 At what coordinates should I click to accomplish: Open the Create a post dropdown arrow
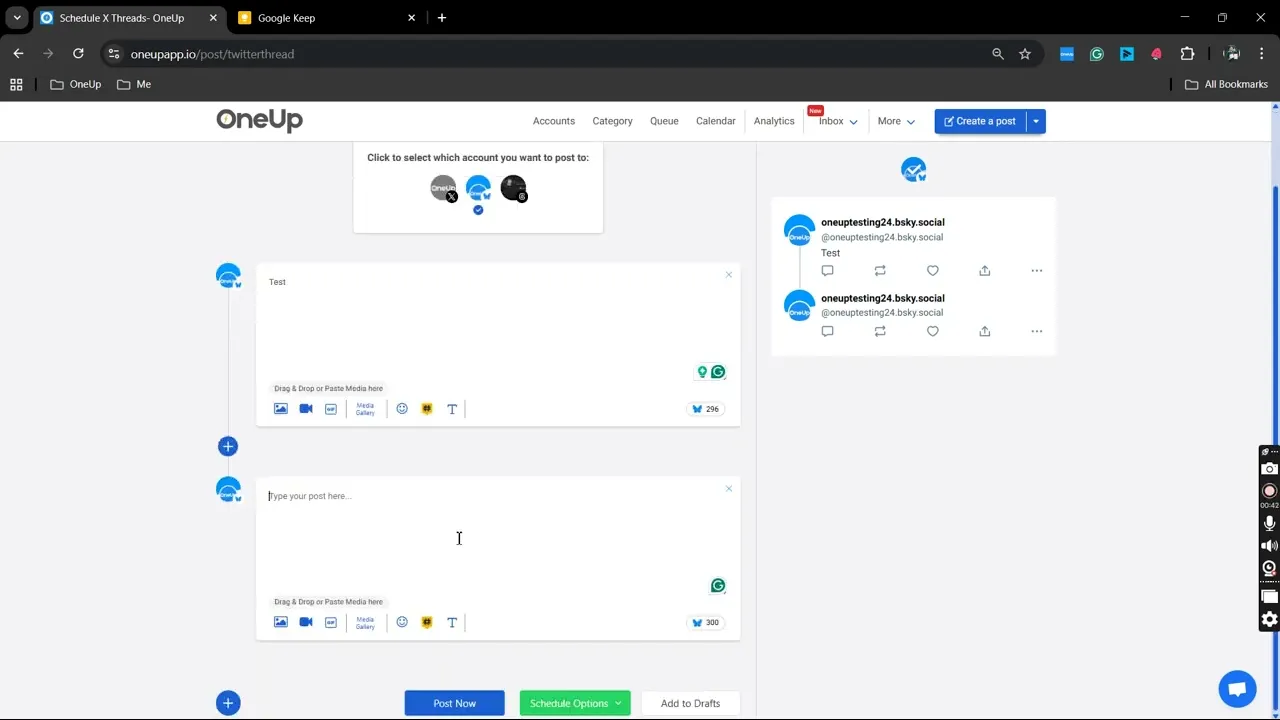click(x=1036, y=121)
